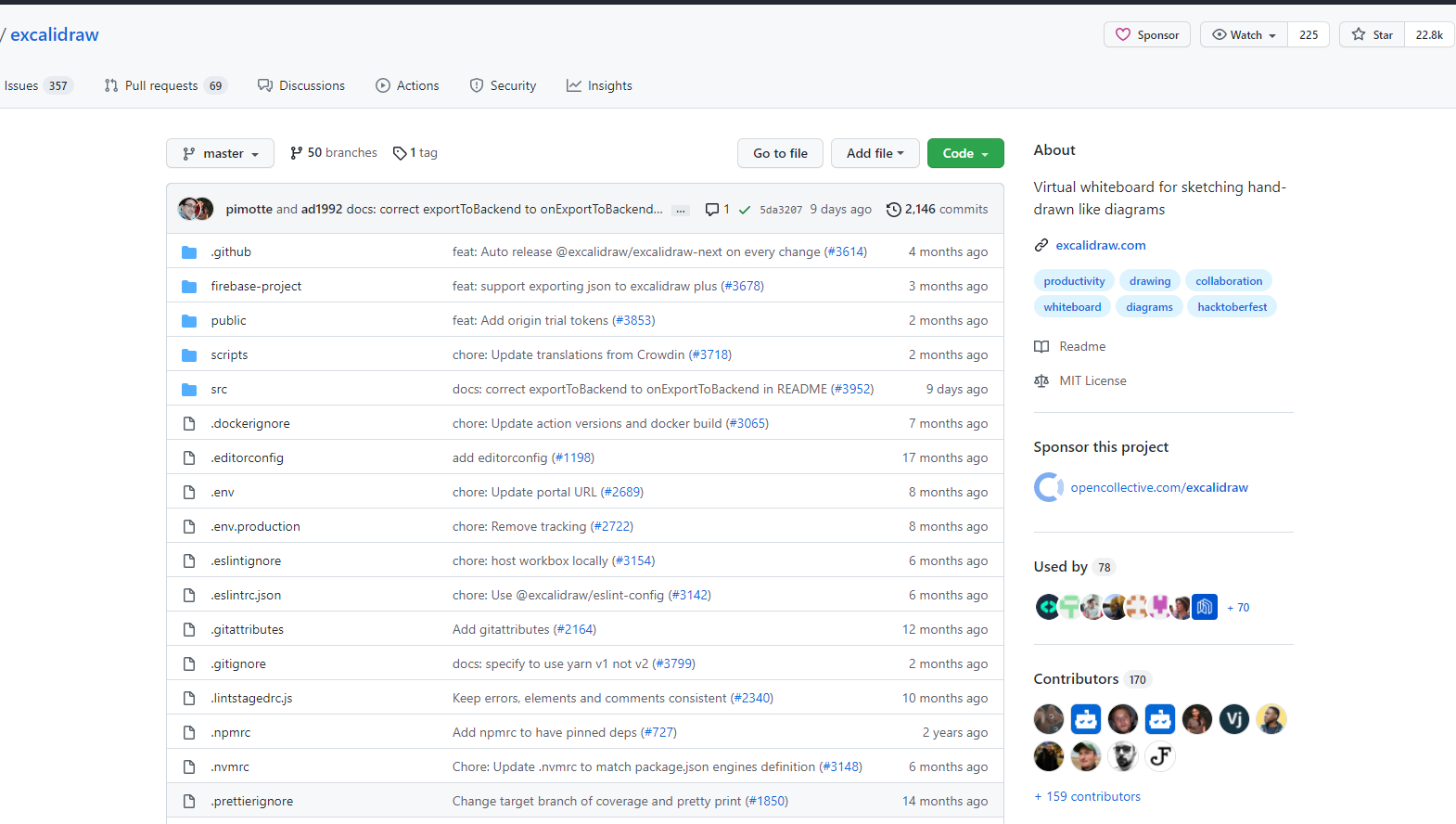Viewport: 1456px width, 824px height.
Task: Click the Star icon
Action: (x=1359, y=34)
